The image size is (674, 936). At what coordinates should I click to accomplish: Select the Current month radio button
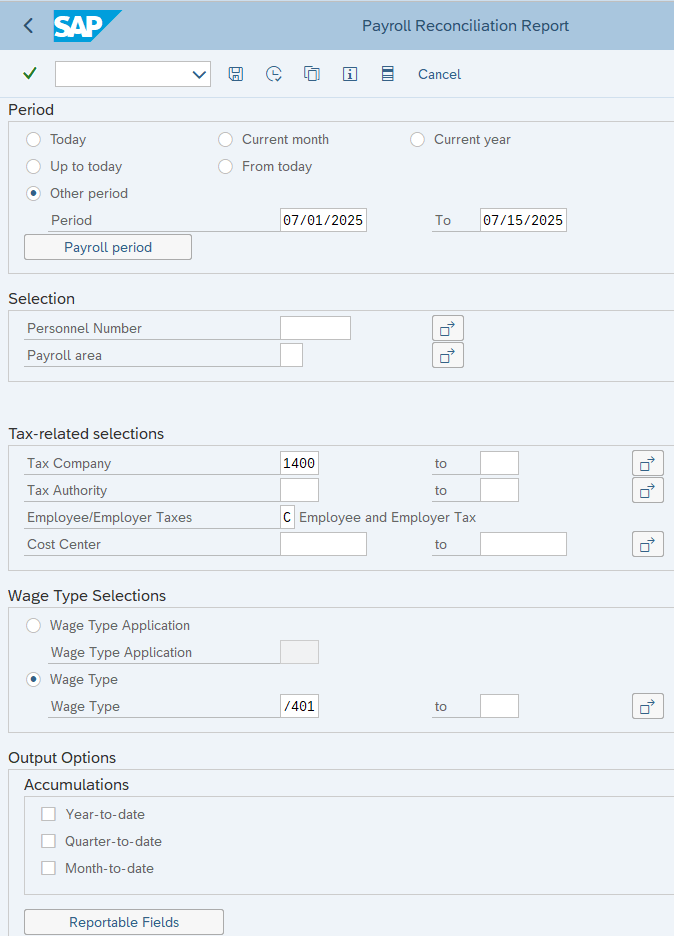click(x=225, y=140)
